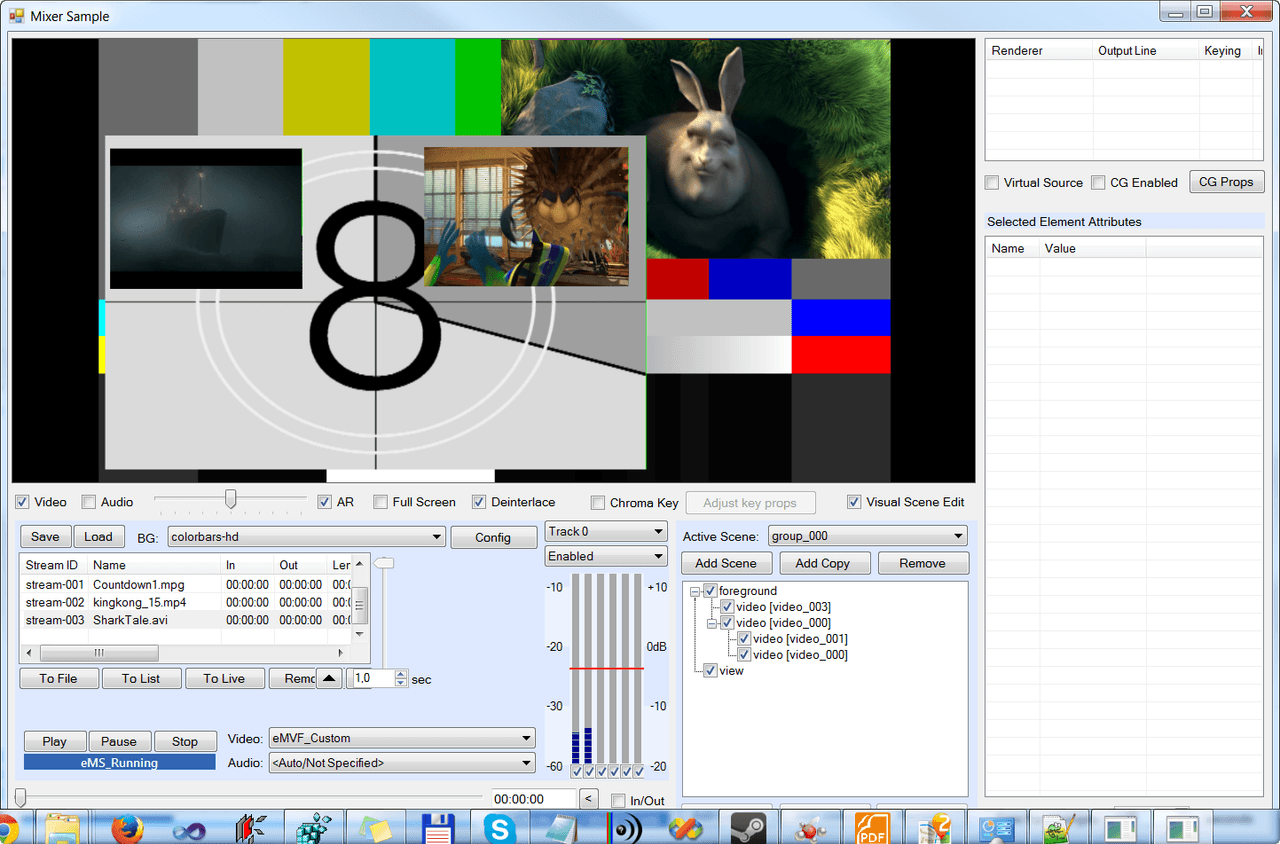This screenshot has height=844, width=1280.
Task: Open the file explorer folder taskbar icon
Action: [64, 828]
